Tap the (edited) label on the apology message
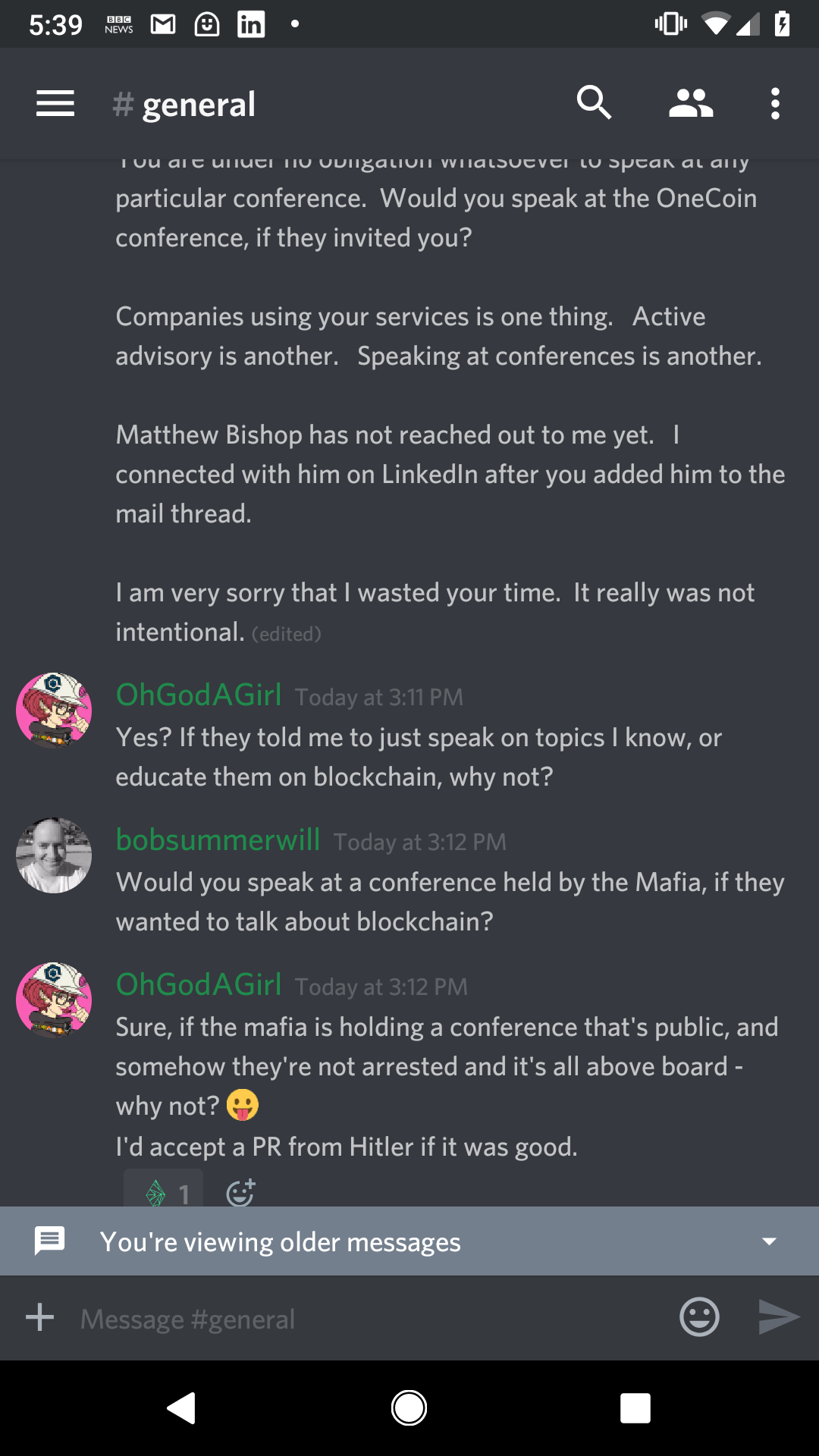The image size is (819, 1456). point(286,633)
